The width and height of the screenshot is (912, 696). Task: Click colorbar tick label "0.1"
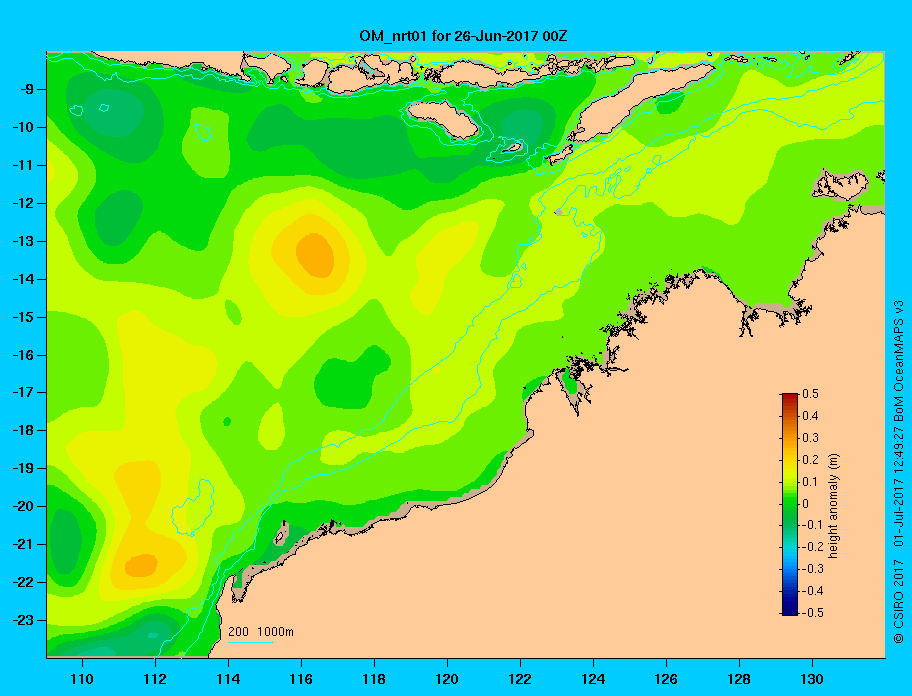(811, 481)
